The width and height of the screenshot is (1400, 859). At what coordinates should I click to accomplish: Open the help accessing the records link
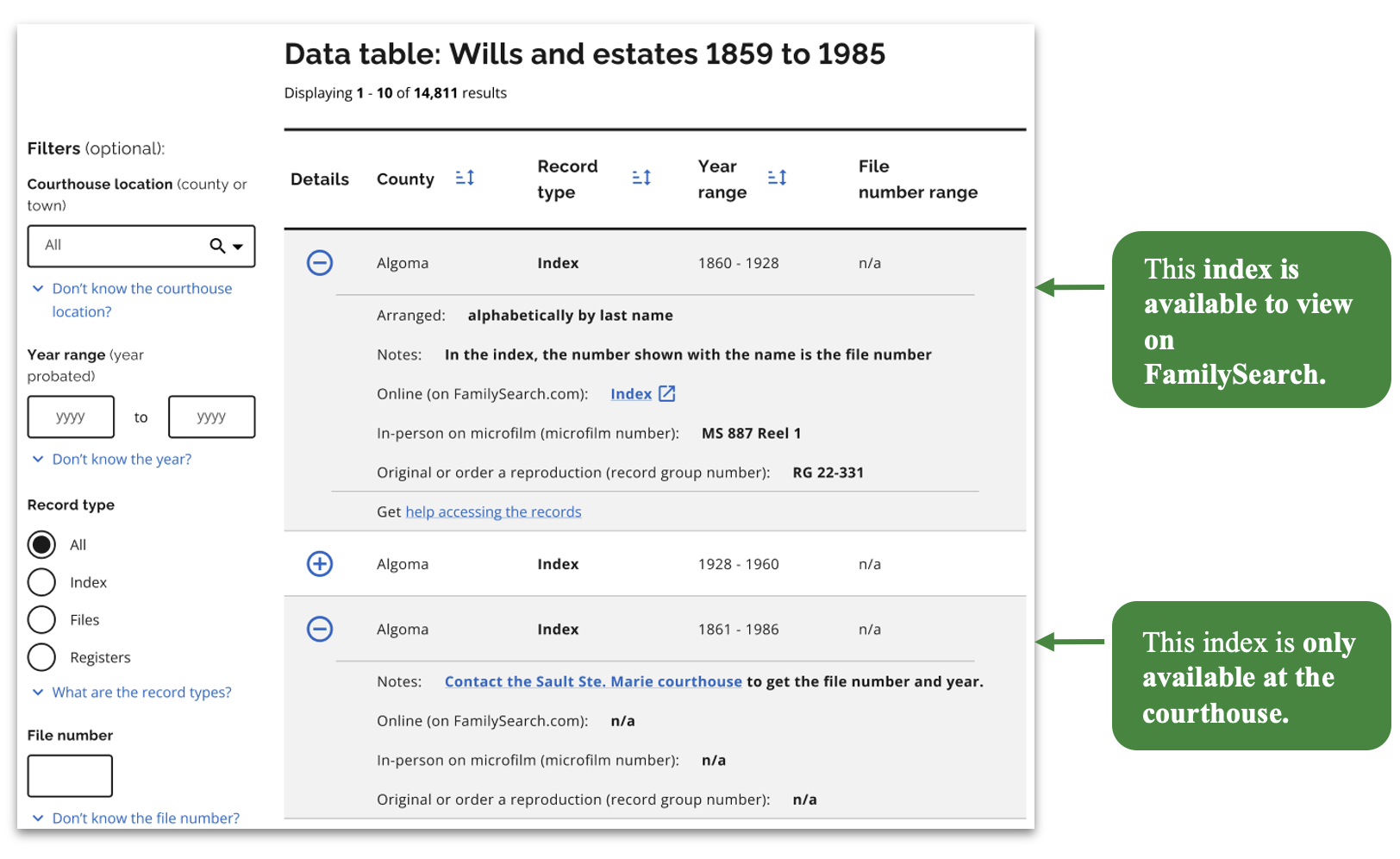(x=493, y=511)
